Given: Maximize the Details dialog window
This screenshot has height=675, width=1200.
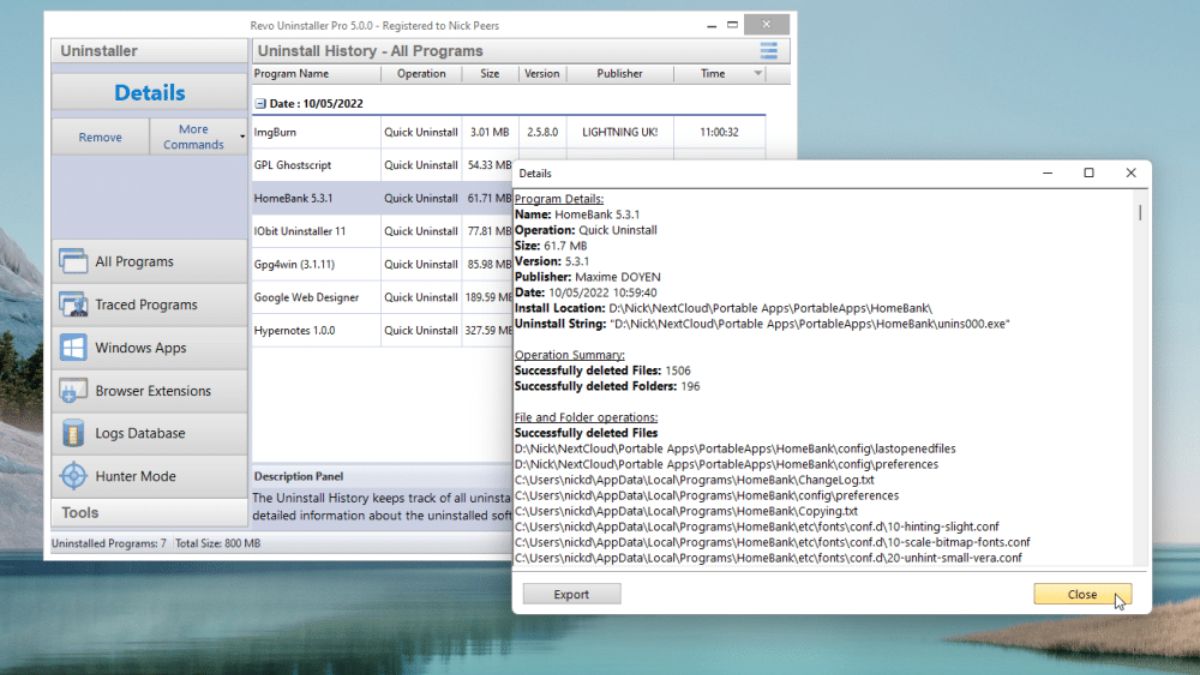Looking at the screenshot, I should (1089, 173).
